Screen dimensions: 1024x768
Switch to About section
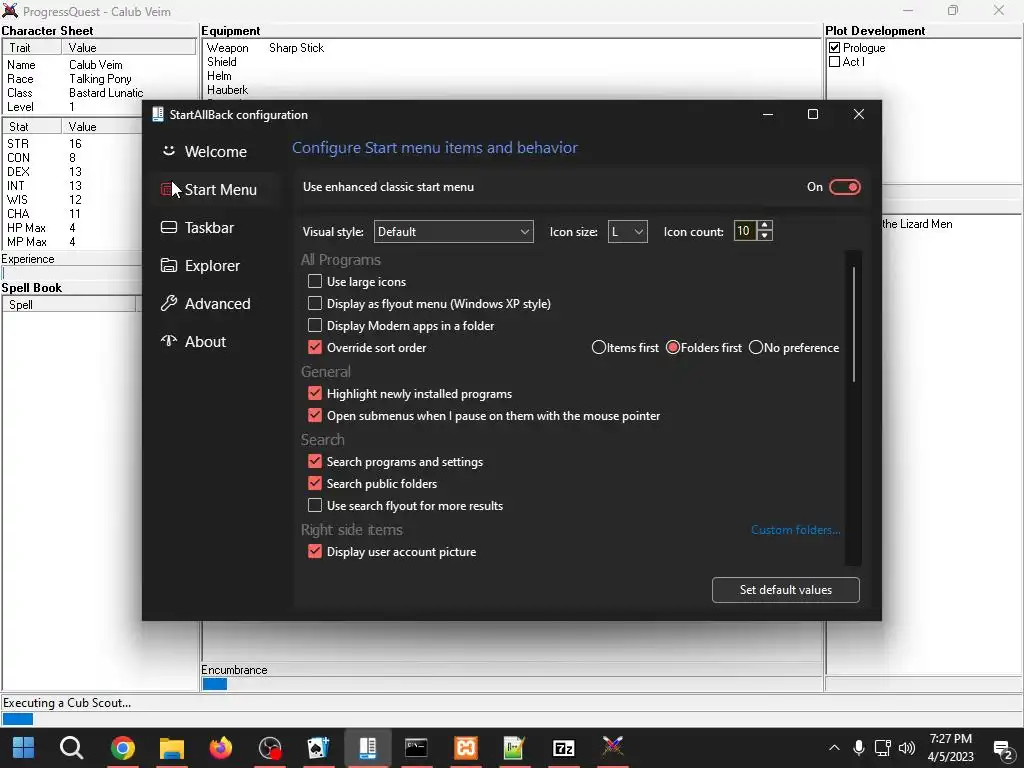[216, 341]
